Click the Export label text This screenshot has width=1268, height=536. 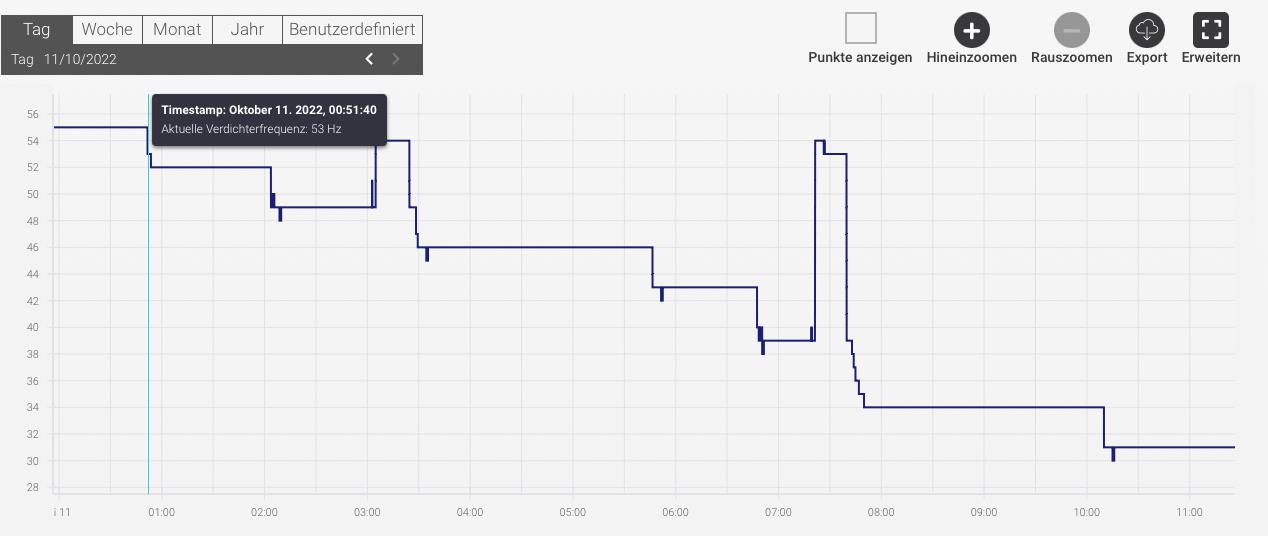tap(1147, 58)
